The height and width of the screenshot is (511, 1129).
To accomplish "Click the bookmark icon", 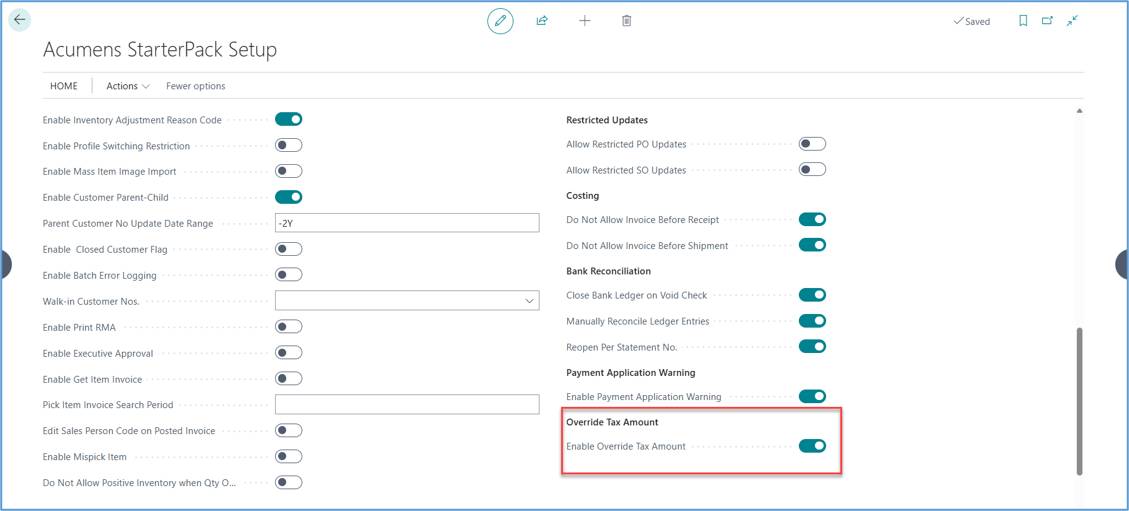I will click(1023, 21).
